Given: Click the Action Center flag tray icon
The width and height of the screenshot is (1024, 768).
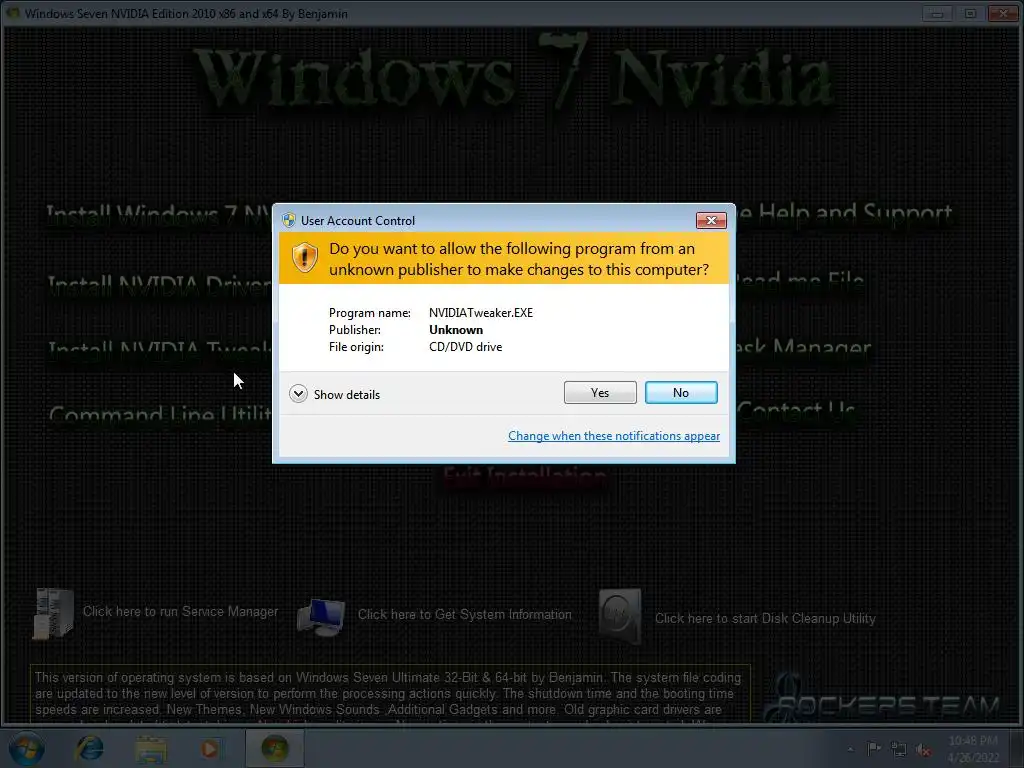Looking at the screenshot, I should (x=873, y=749).
